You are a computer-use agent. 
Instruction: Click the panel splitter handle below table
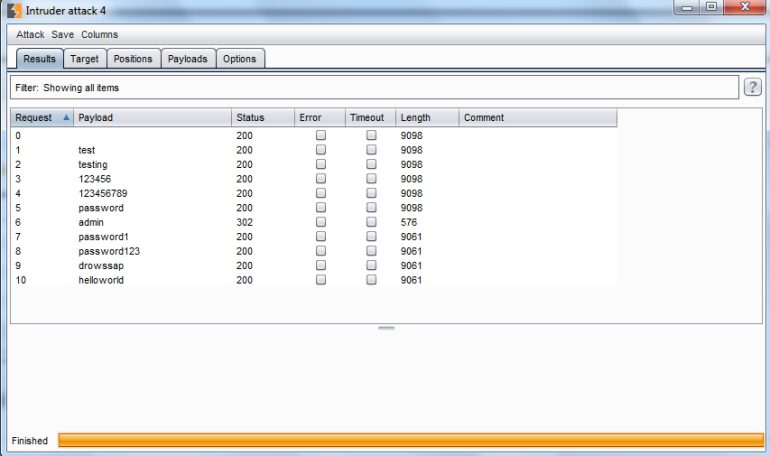point(386,328)
